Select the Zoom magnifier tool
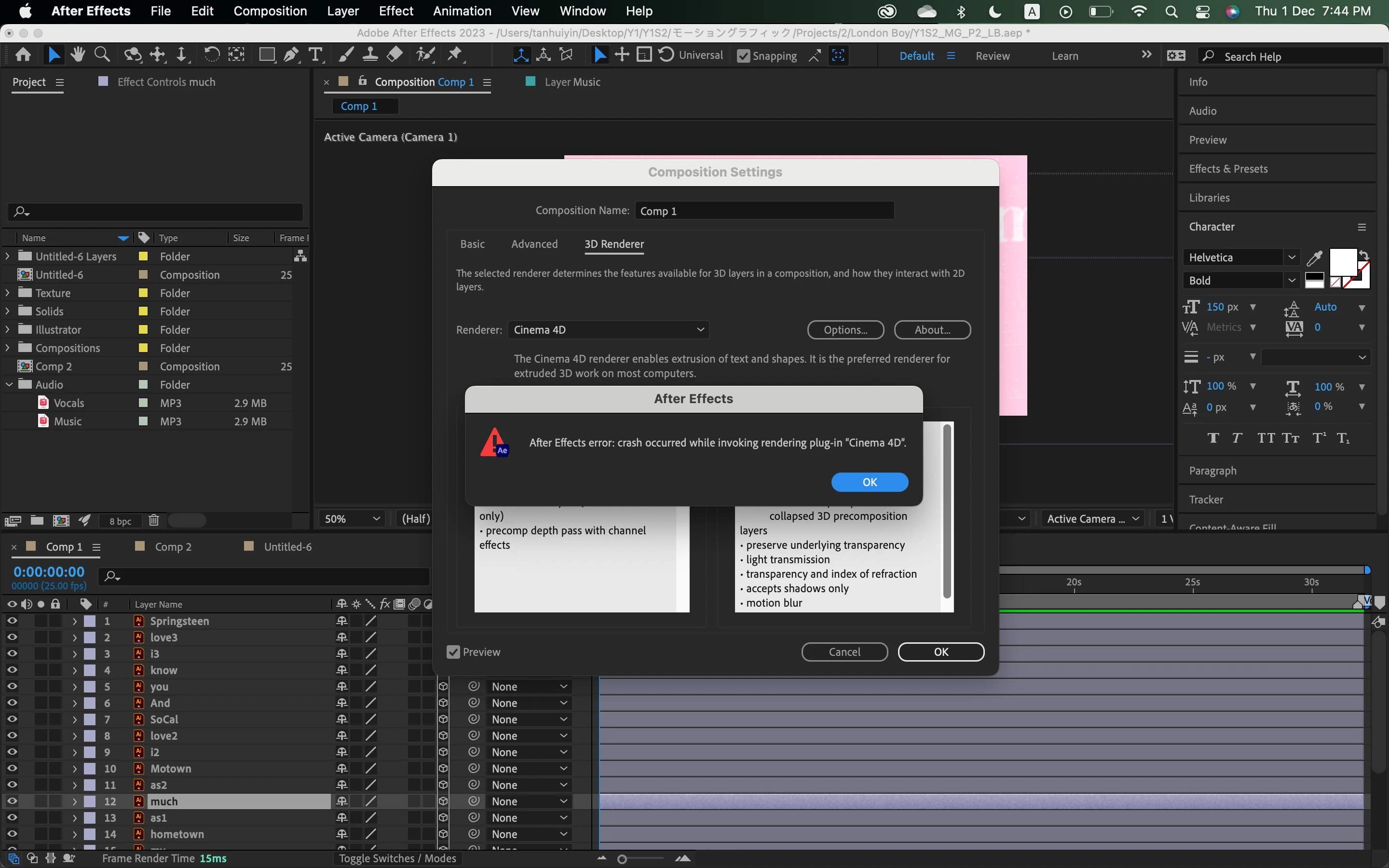This screenshot has width=1389, height=868. coord(102,55)
